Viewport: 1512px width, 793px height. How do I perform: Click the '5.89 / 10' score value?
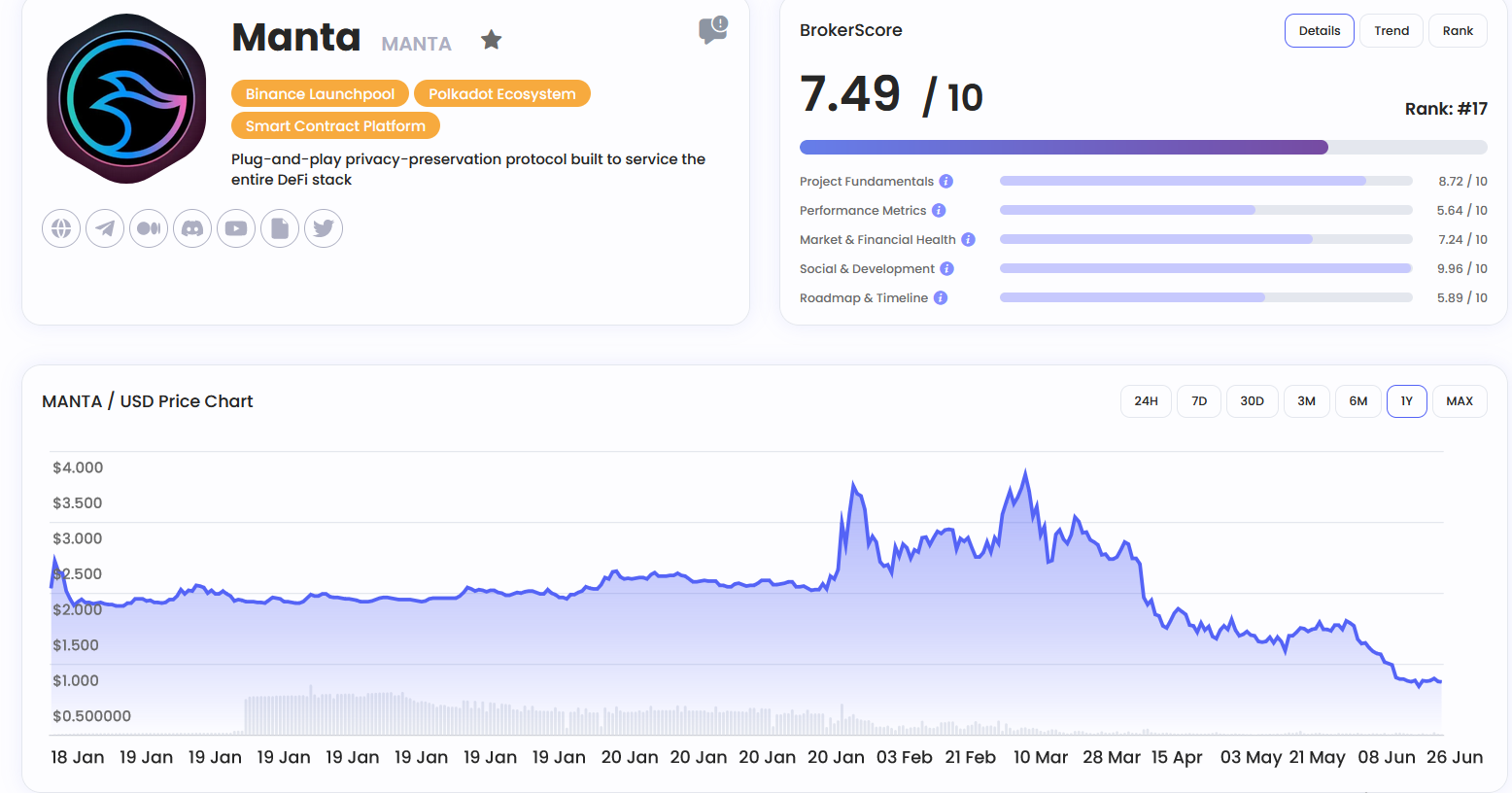click(1462, 298)
